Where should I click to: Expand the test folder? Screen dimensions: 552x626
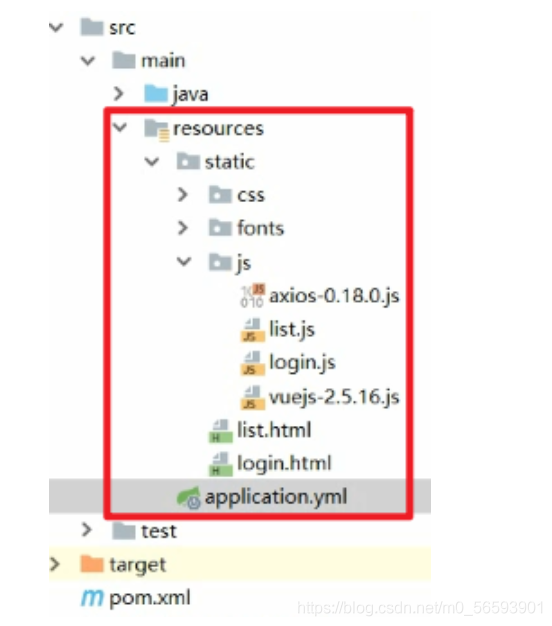87,530
